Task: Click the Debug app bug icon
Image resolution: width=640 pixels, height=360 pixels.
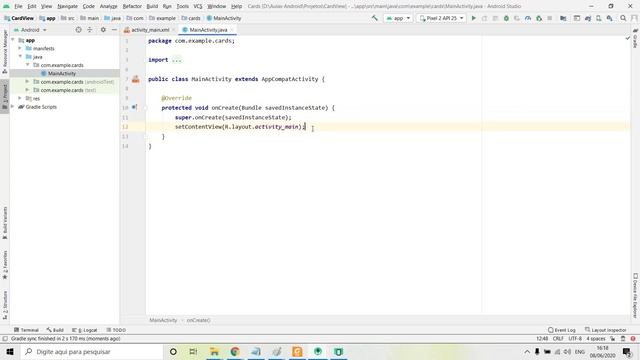Action: (506, 18)
